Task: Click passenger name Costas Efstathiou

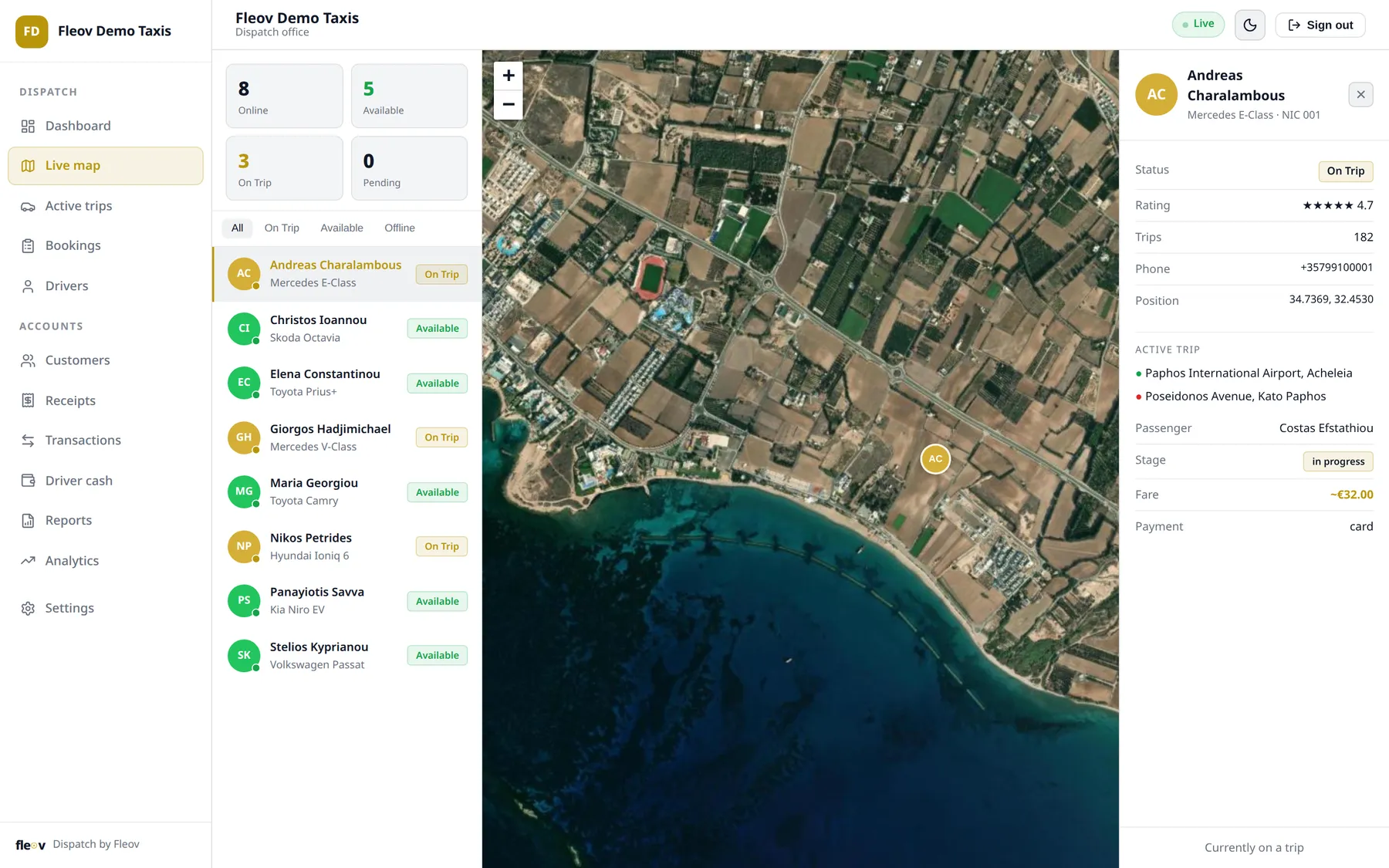Action: click(1326, 428)
